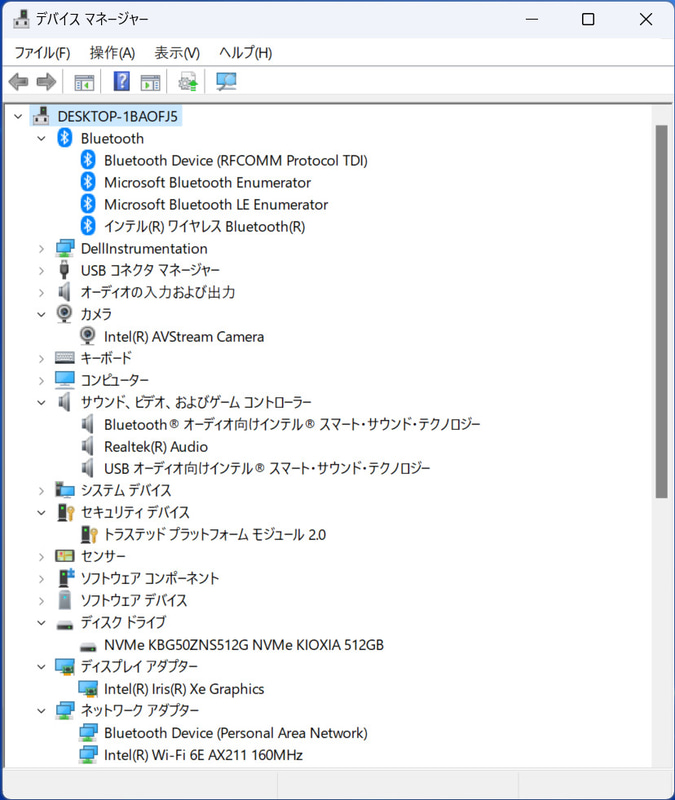Click the Back arrow toolbar icon
Screen dimensions: 675x800
point(18,82)
